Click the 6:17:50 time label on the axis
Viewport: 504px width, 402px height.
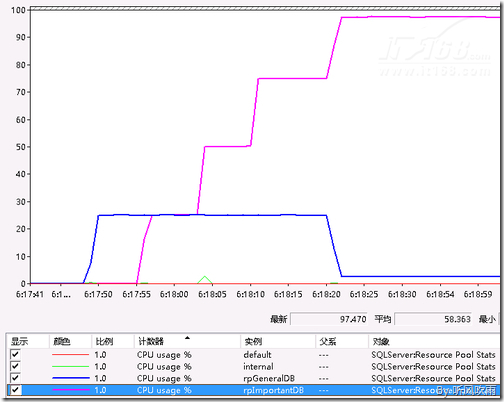point(98,294)
